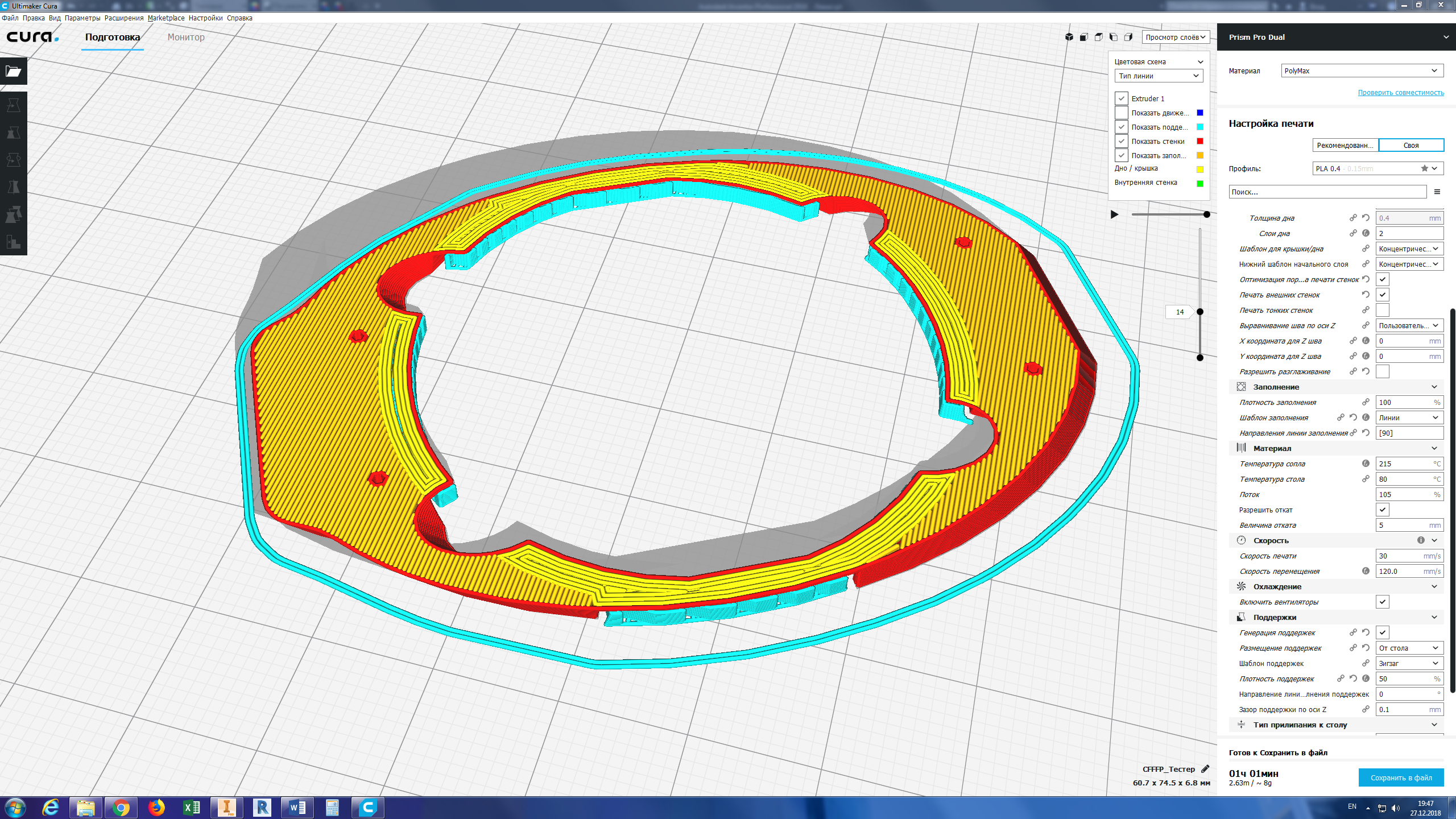The image size is (1456, 819).
Task: Edit model name with pencil icon
Action: point(1205,769)
